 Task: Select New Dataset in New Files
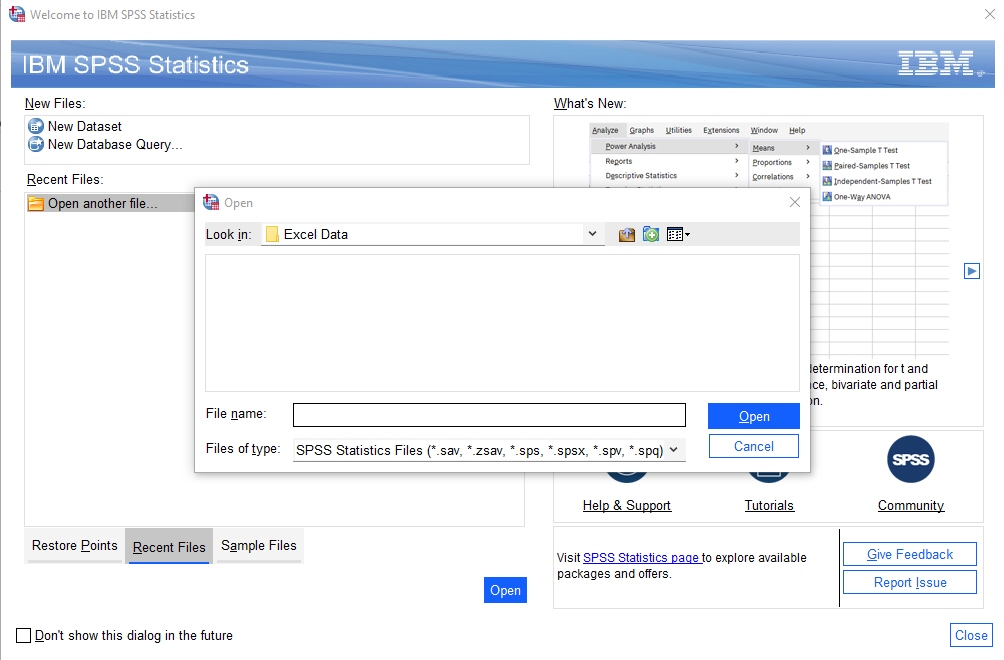85,127
